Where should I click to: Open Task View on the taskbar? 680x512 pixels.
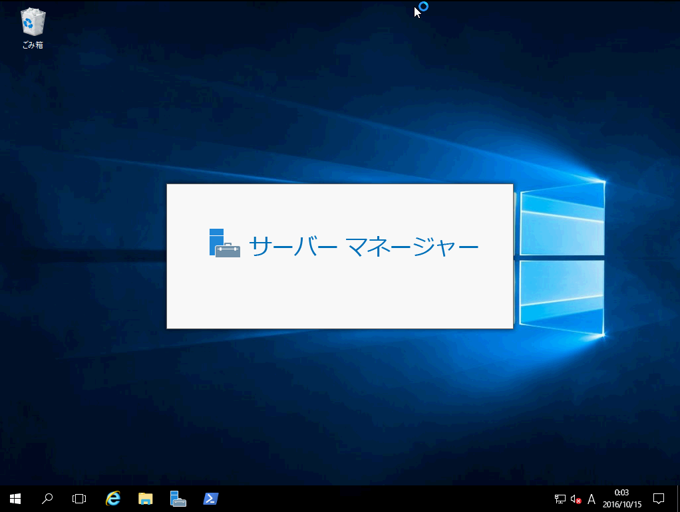coord(79,499)
